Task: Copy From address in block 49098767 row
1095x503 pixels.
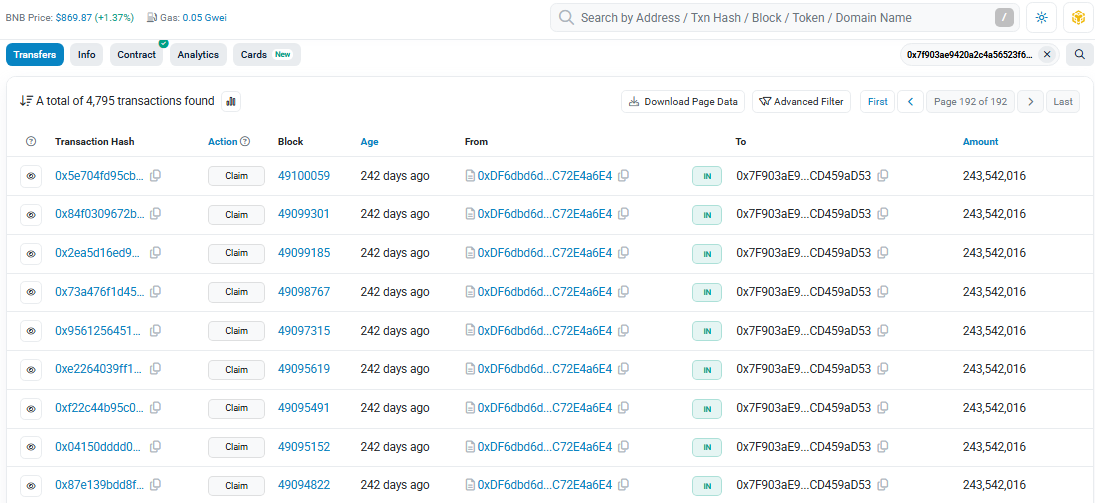Action: click(624, 291)
